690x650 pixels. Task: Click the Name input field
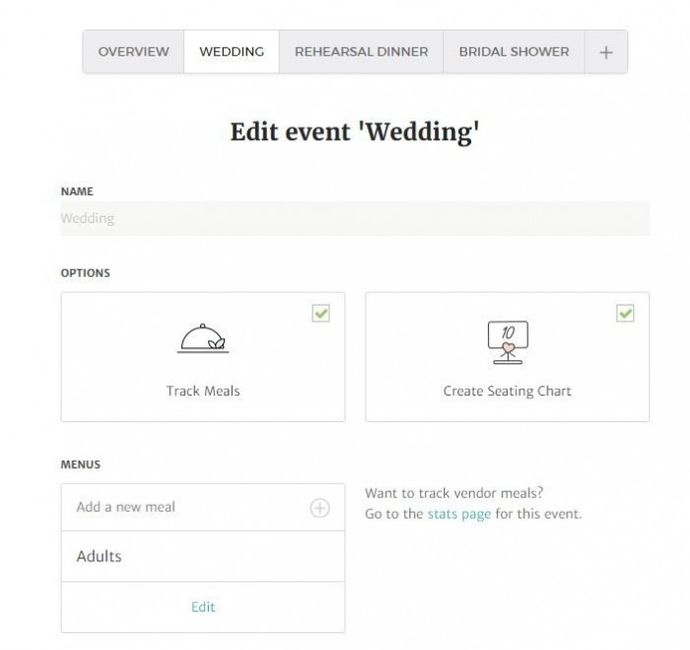click(354, 218)
